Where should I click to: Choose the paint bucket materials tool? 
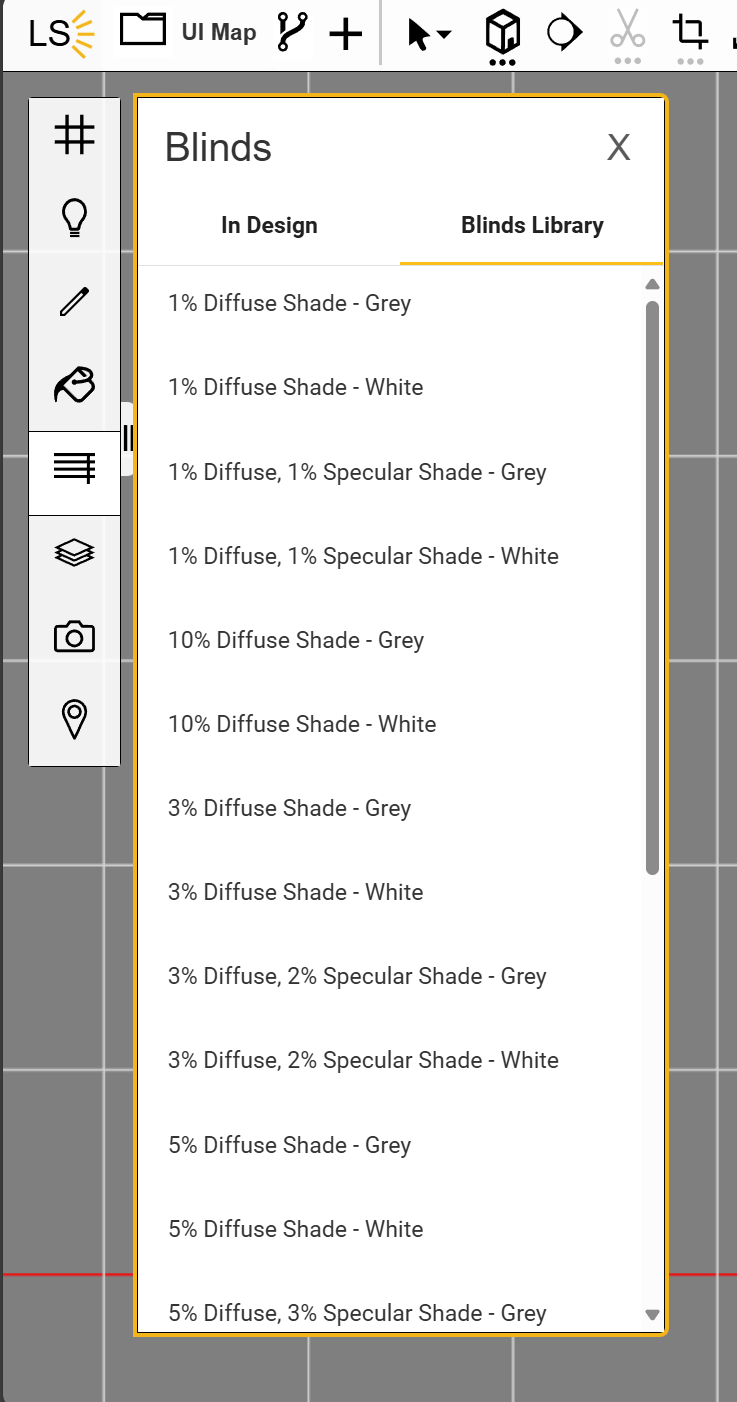pos(75,384)
